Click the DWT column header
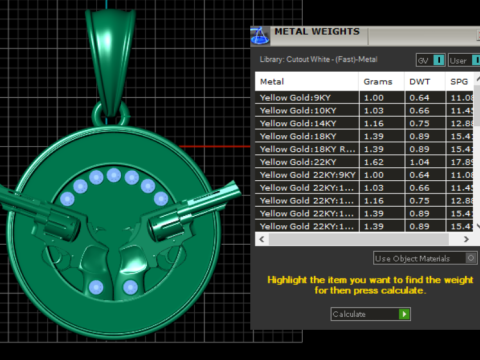 click(x=425, y=82)
